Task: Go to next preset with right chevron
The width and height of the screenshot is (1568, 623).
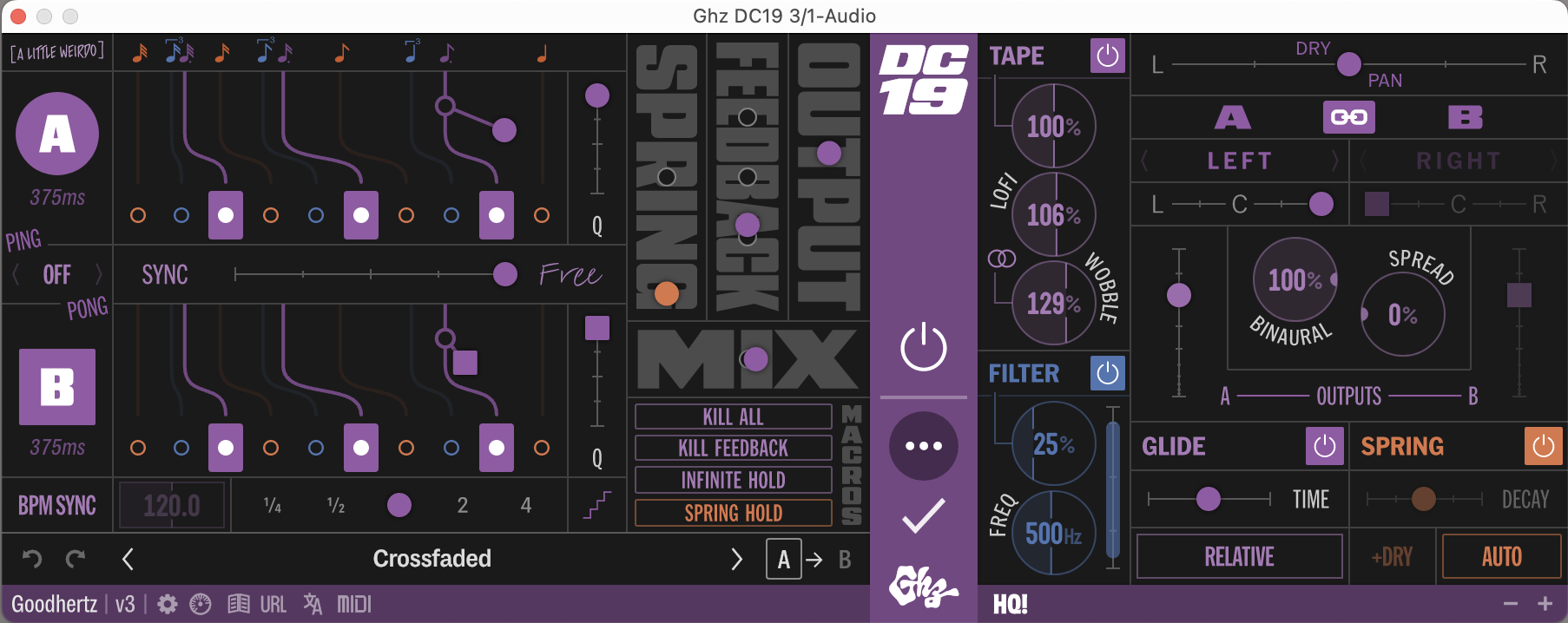Action: coord(736,559)
